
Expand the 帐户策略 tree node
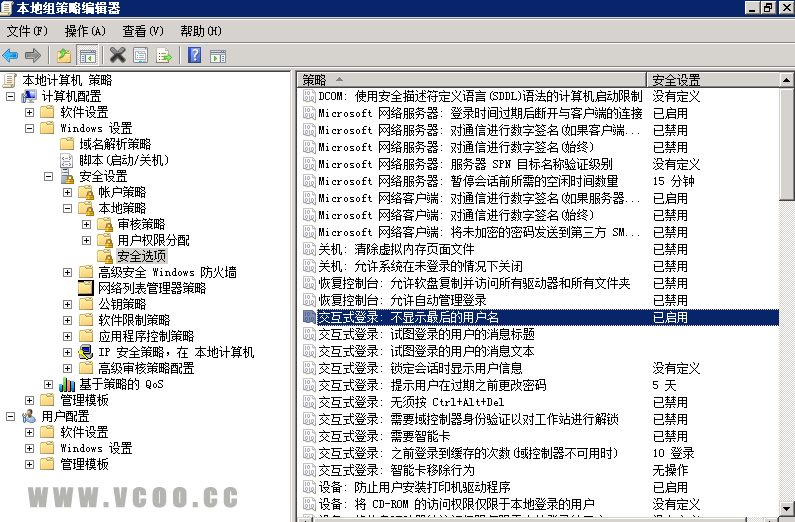click(67, 192)
